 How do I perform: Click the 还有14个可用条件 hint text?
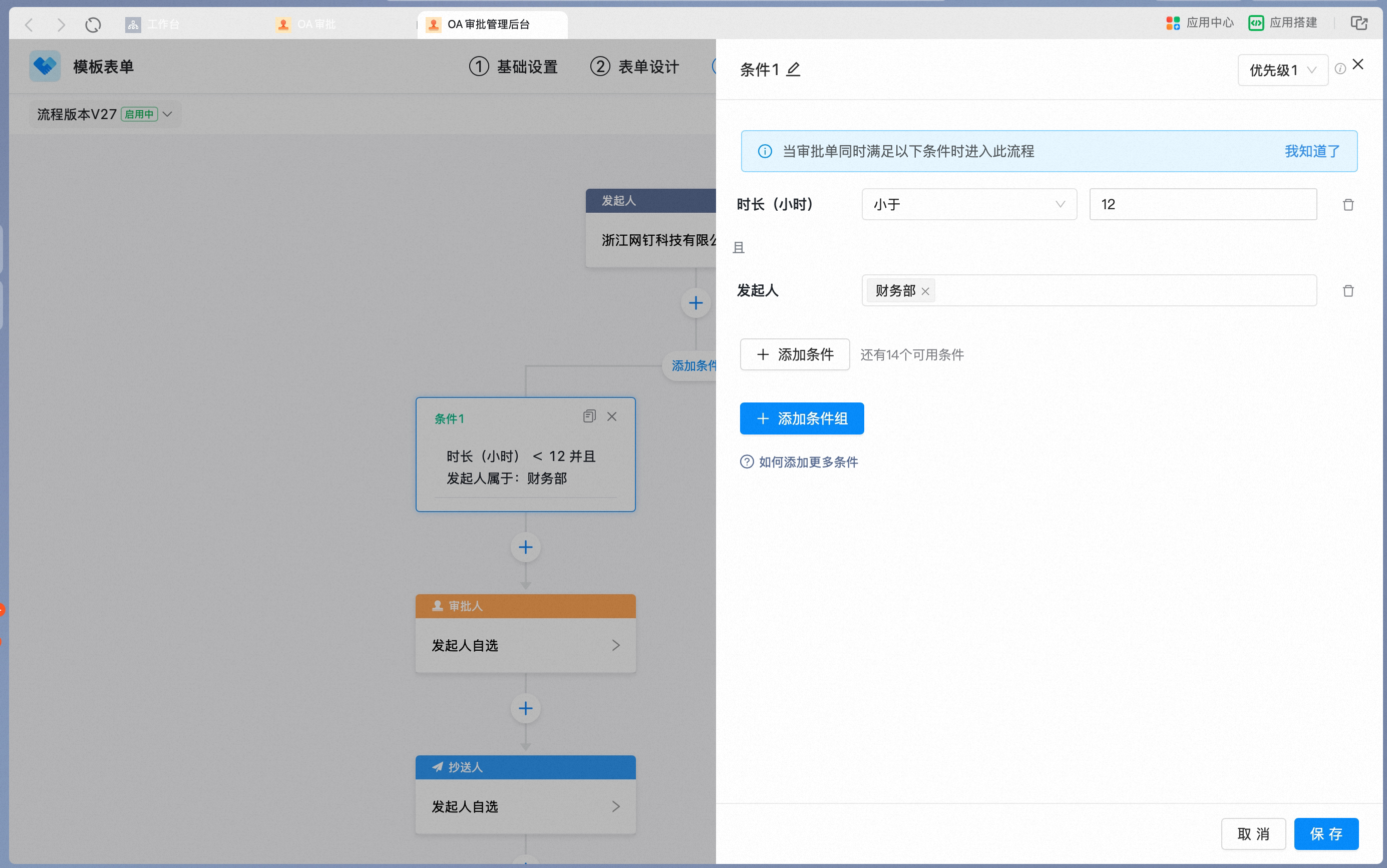912,355
